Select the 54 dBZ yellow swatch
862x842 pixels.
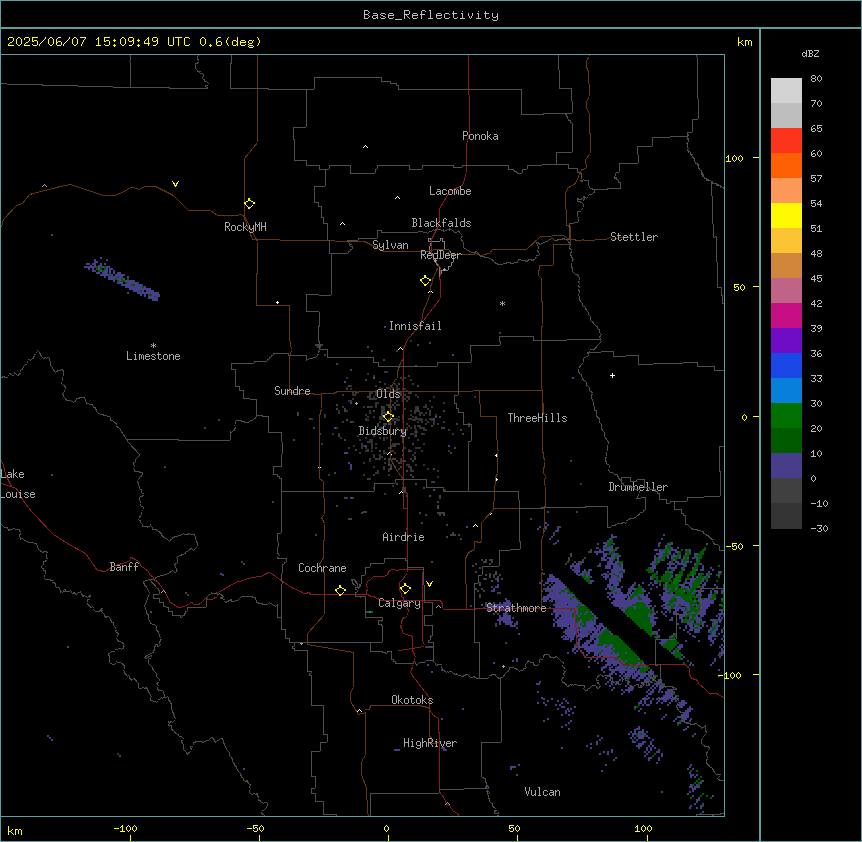coord(786,215)
